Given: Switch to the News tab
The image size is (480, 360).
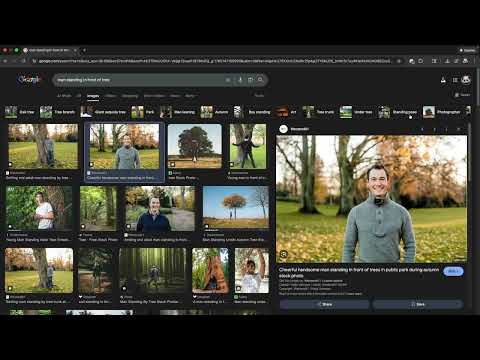Looking at the screenshot, I should pyautogui.click(x=175, y=96).
